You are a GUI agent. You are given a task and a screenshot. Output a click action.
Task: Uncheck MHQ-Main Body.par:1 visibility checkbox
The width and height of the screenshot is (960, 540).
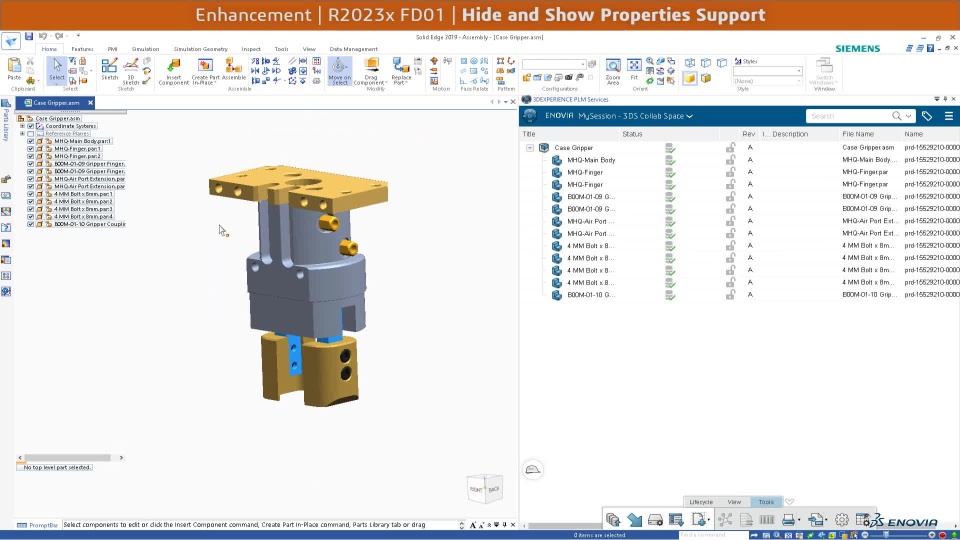point(31,141)
